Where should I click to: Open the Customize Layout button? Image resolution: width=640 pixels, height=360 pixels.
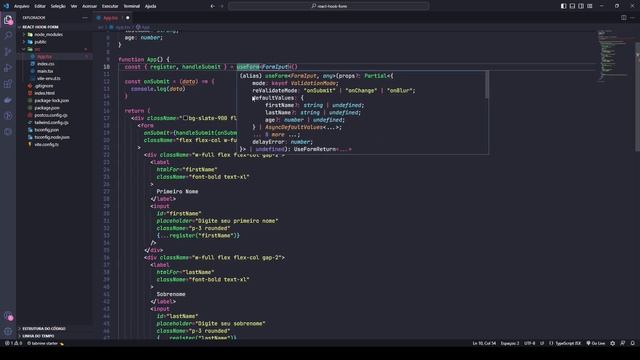(x=590, y=6)
